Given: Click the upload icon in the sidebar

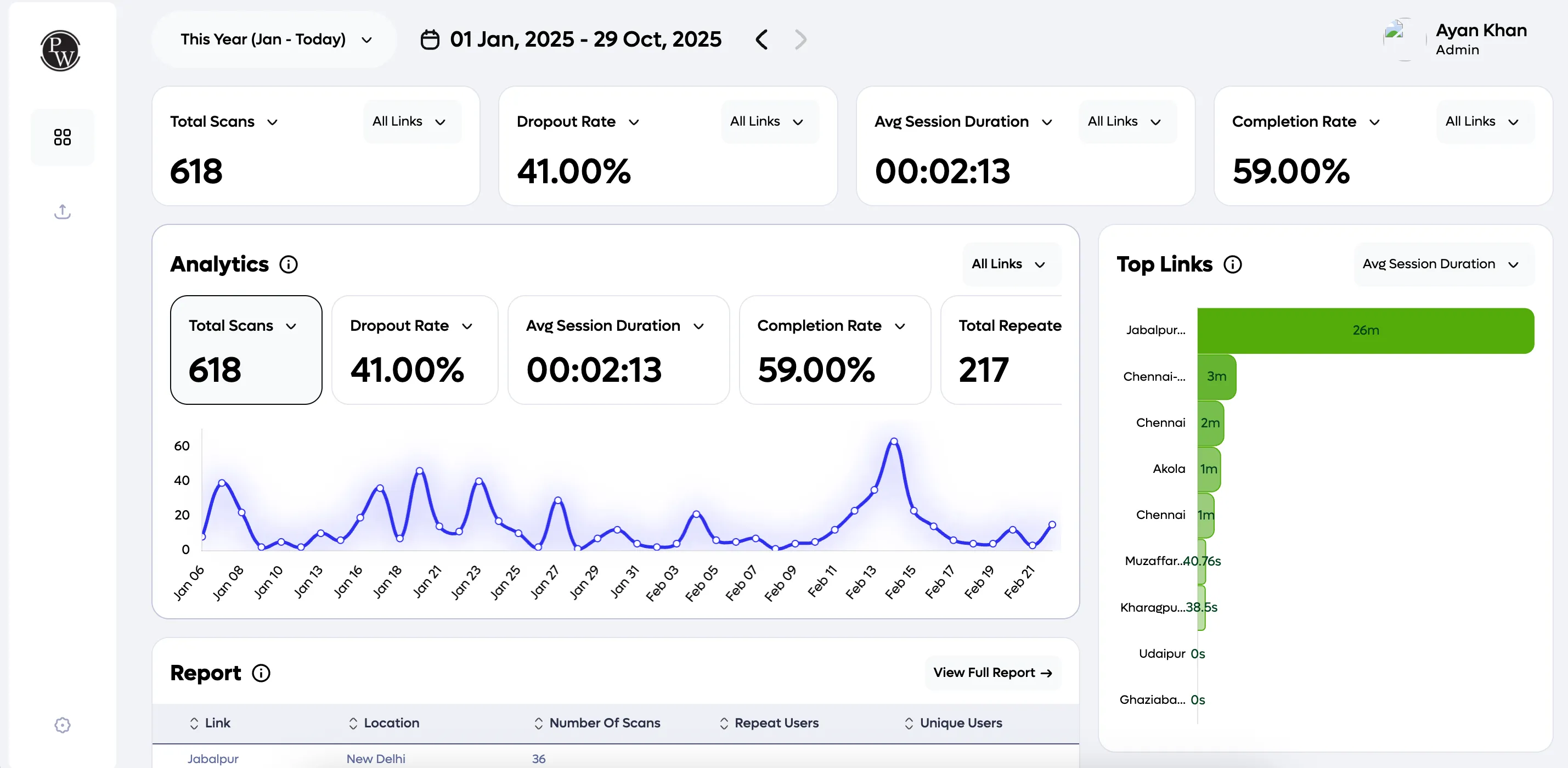Looking at the screenshot, I should pyautogui.click(x=61, y=212).
